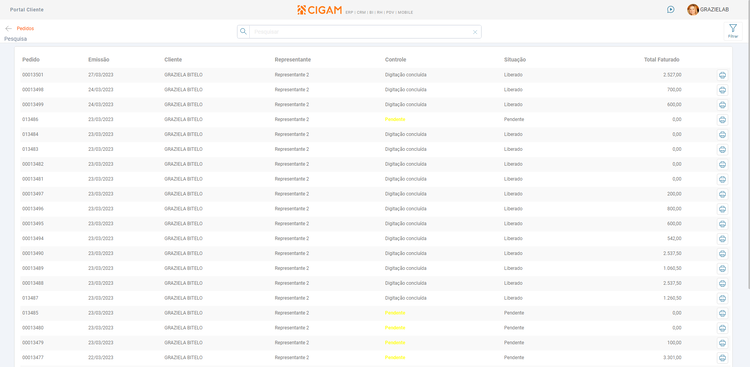Click total 542,00

click(x=674, y=239)
